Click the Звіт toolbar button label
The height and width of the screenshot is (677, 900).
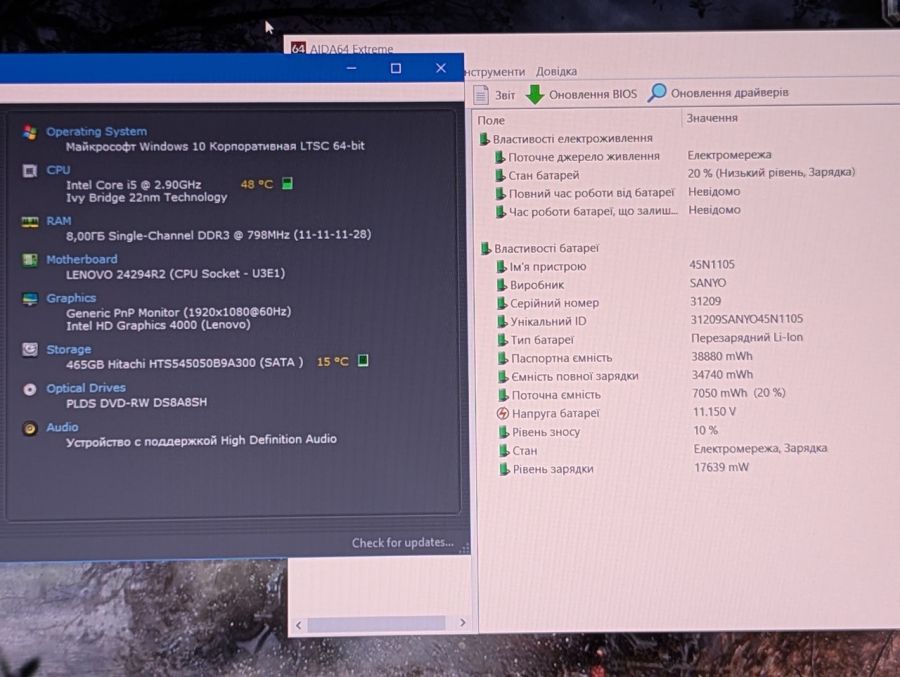tap(505, 95)
